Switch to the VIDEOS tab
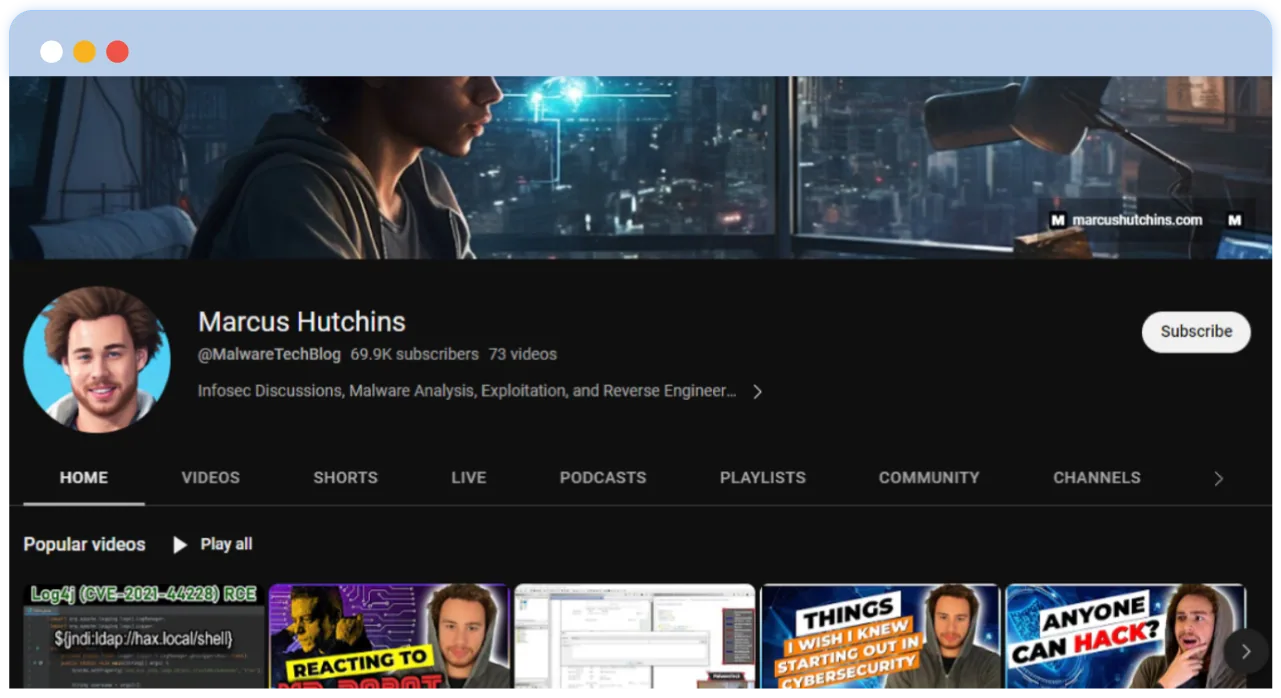 210,477
